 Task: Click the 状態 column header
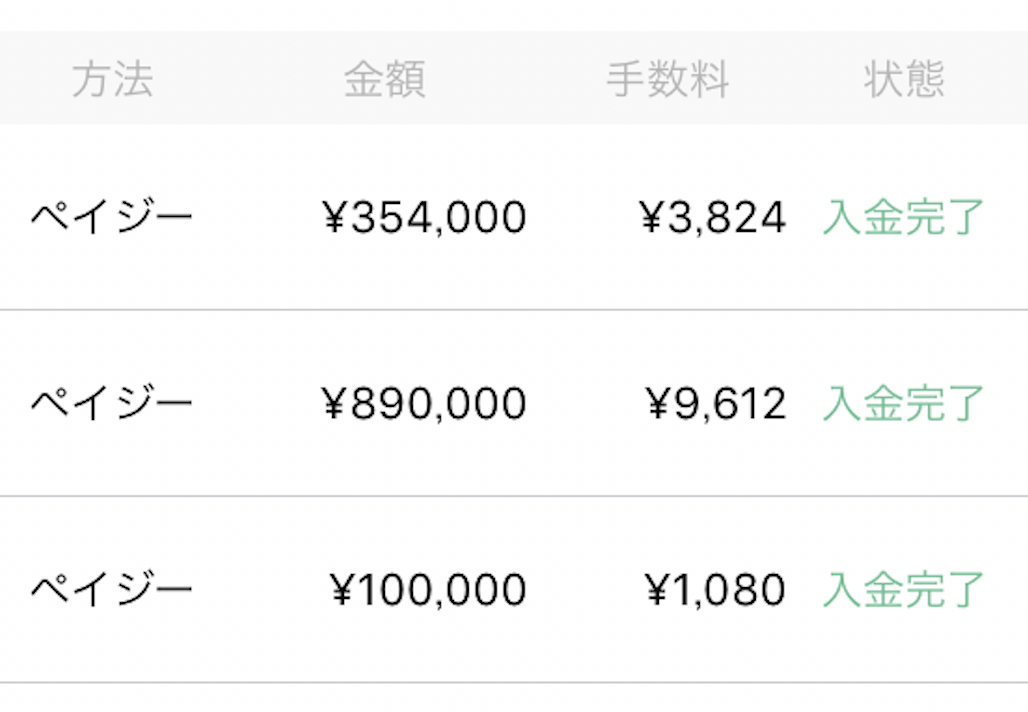click(904, 79)
